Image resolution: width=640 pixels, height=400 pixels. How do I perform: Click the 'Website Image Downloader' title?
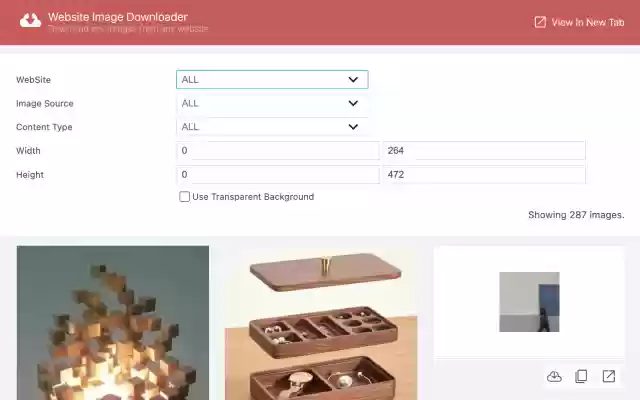(x=118, y=17)
